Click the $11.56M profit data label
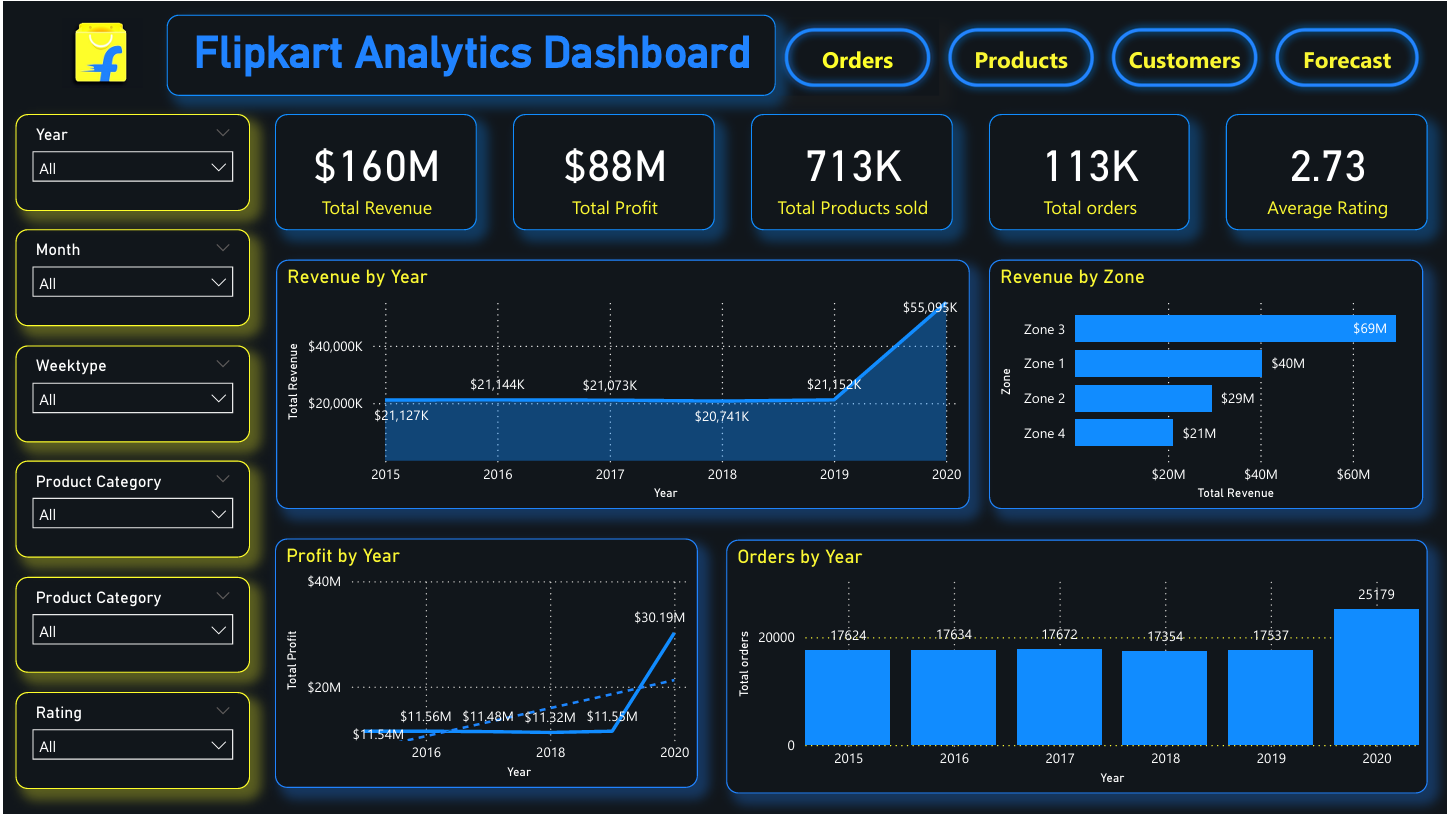Screen dimensions: 1453x814 [426, 716]
